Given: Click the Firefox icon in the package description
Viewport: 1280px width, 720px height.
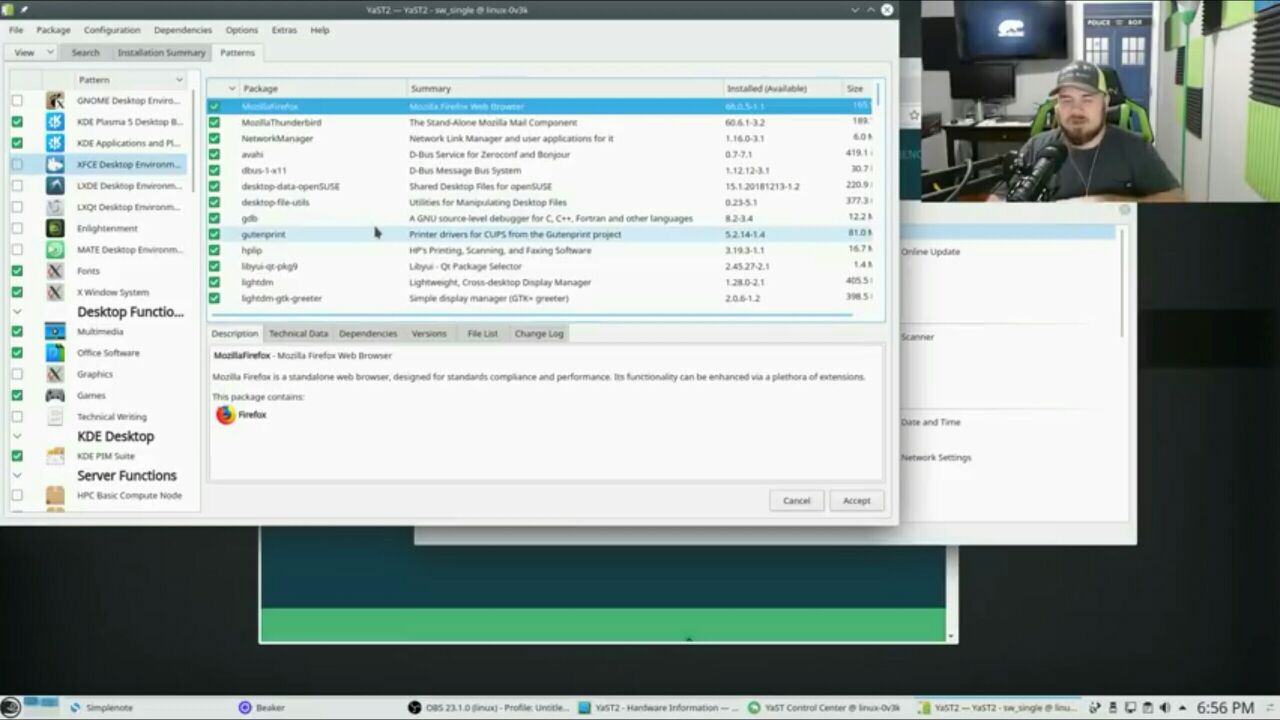Looking at the screenshot, I should 226,415.
